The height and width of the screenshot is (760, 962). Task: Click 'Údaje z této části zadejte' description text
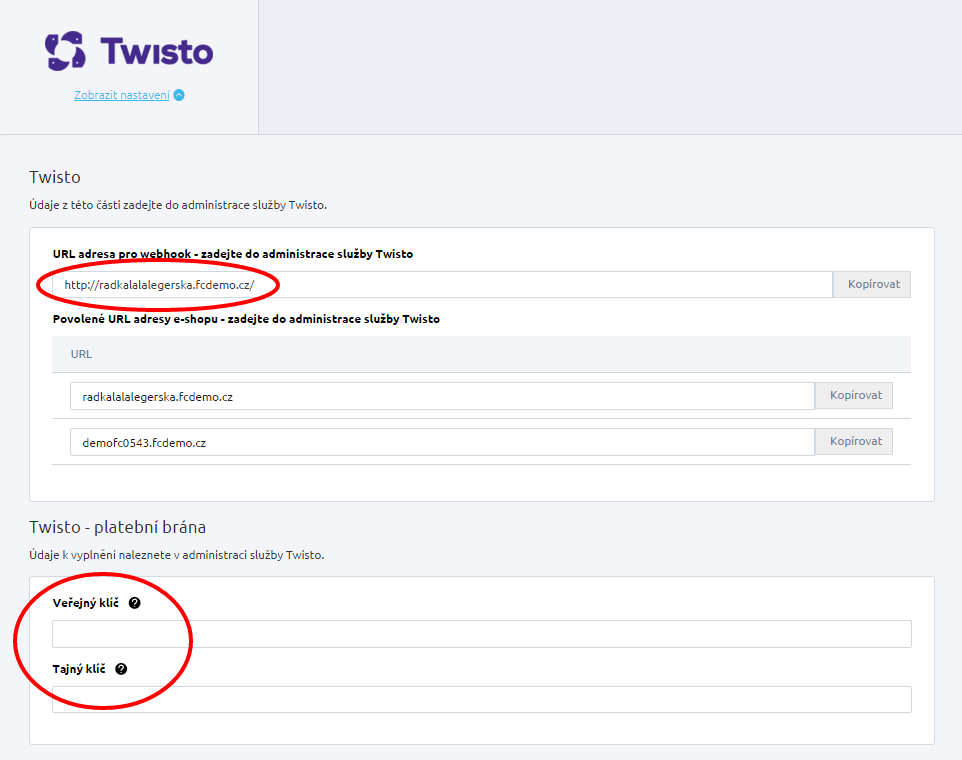[x=178, y=205]
